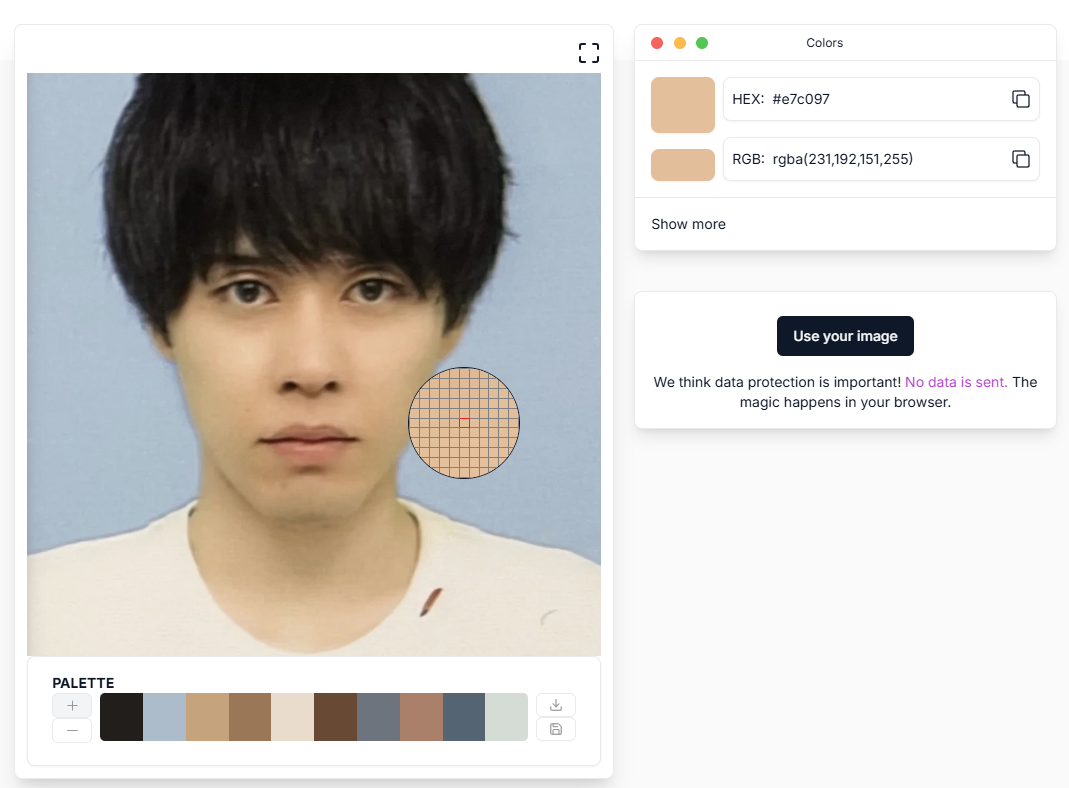The image size is (1069, 788).
Task: Click the Use your image button
Action: point(845,336)
